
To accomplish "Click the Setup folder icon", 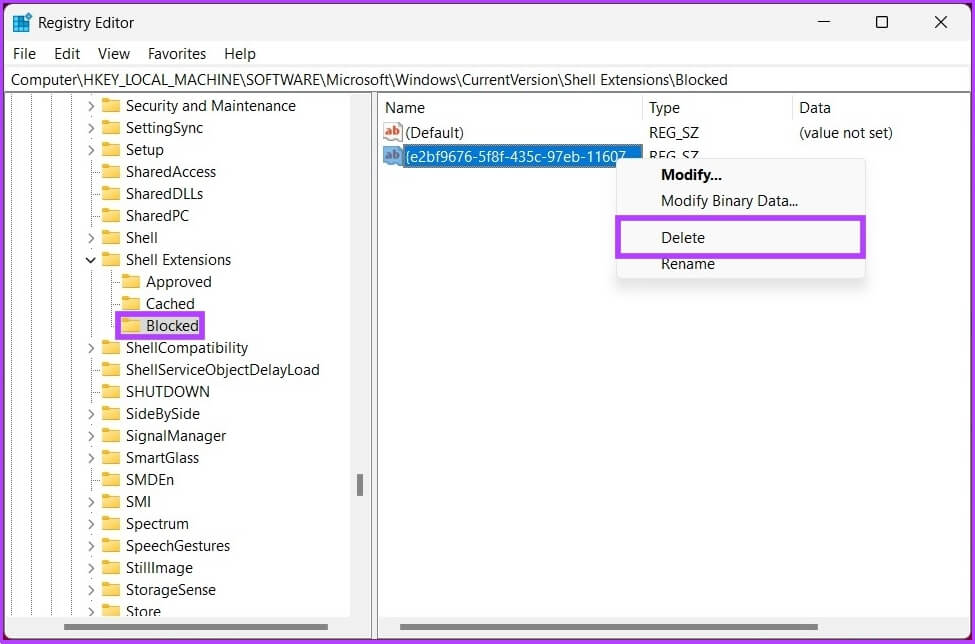I will click(x=111, y=150).
